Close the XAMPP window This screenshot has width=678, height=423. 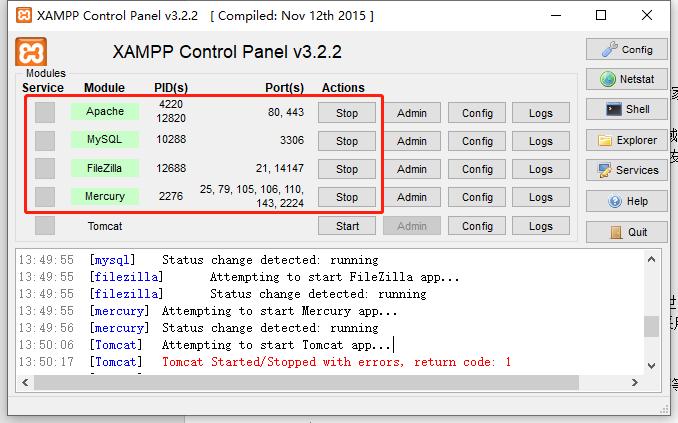click(x=647, y=15)
